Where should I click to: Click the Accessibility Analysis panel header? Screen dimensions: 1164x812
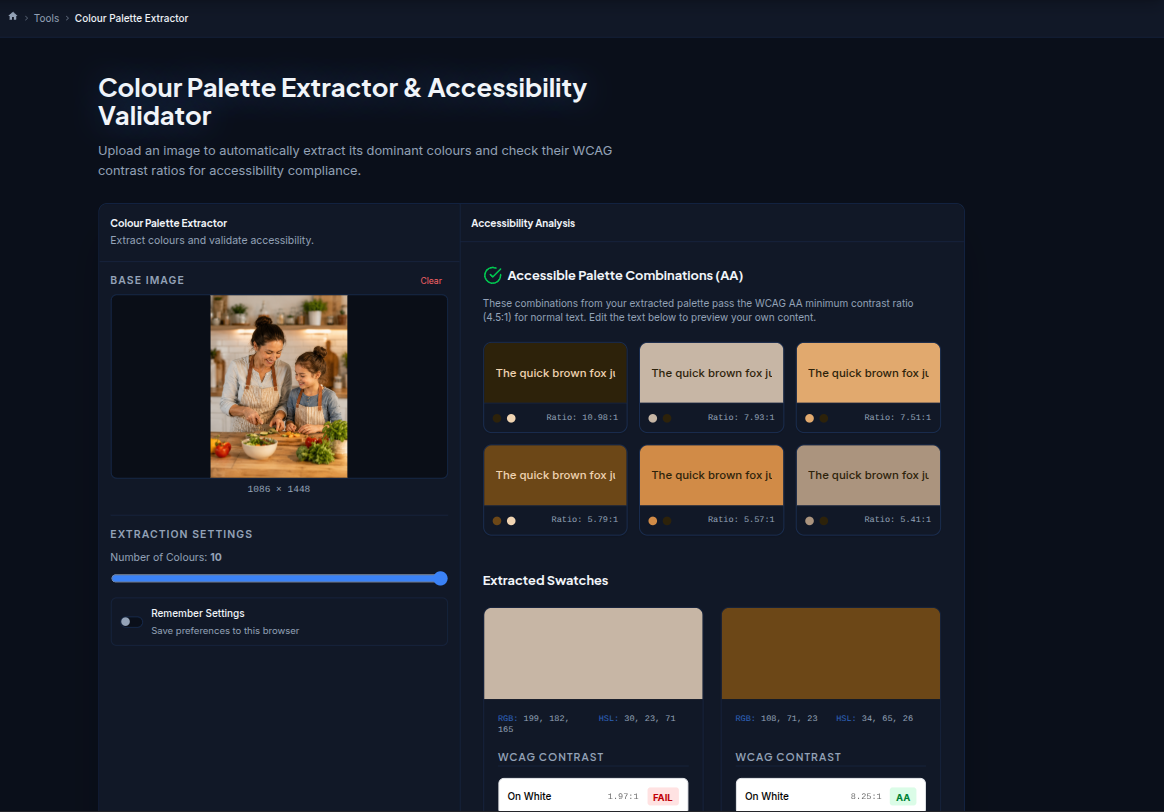[x=523, y=223]
